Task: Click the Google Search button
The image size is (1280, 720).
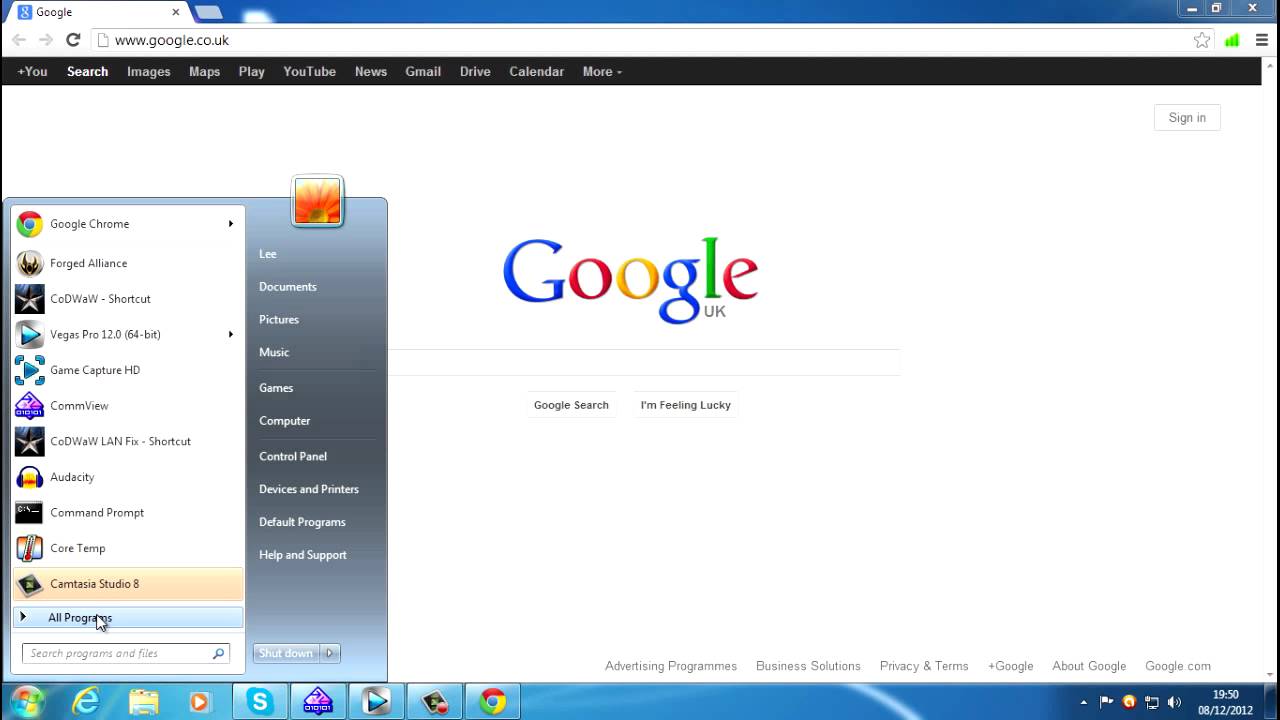Action: [x=571, y=405]
